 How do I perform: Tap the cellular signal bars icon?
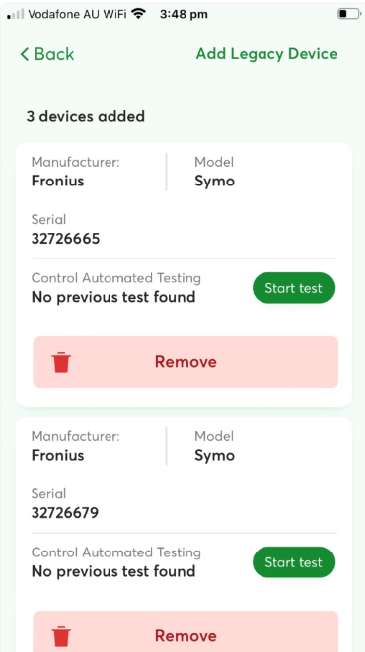pyautogui.click(x=15, y=14)
